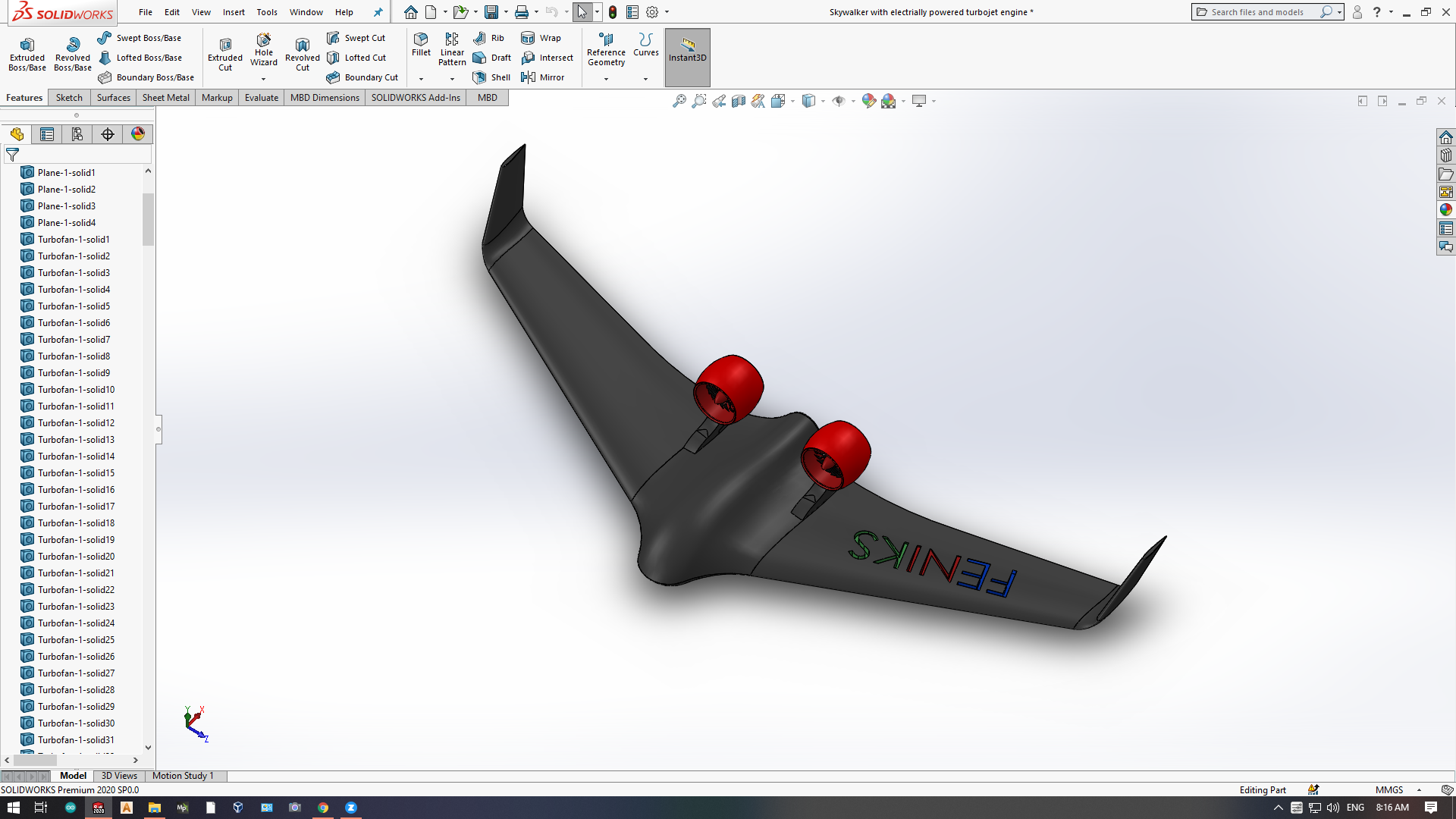
Task: Select the Mirror tool
Action: click(x=542, y=77)
